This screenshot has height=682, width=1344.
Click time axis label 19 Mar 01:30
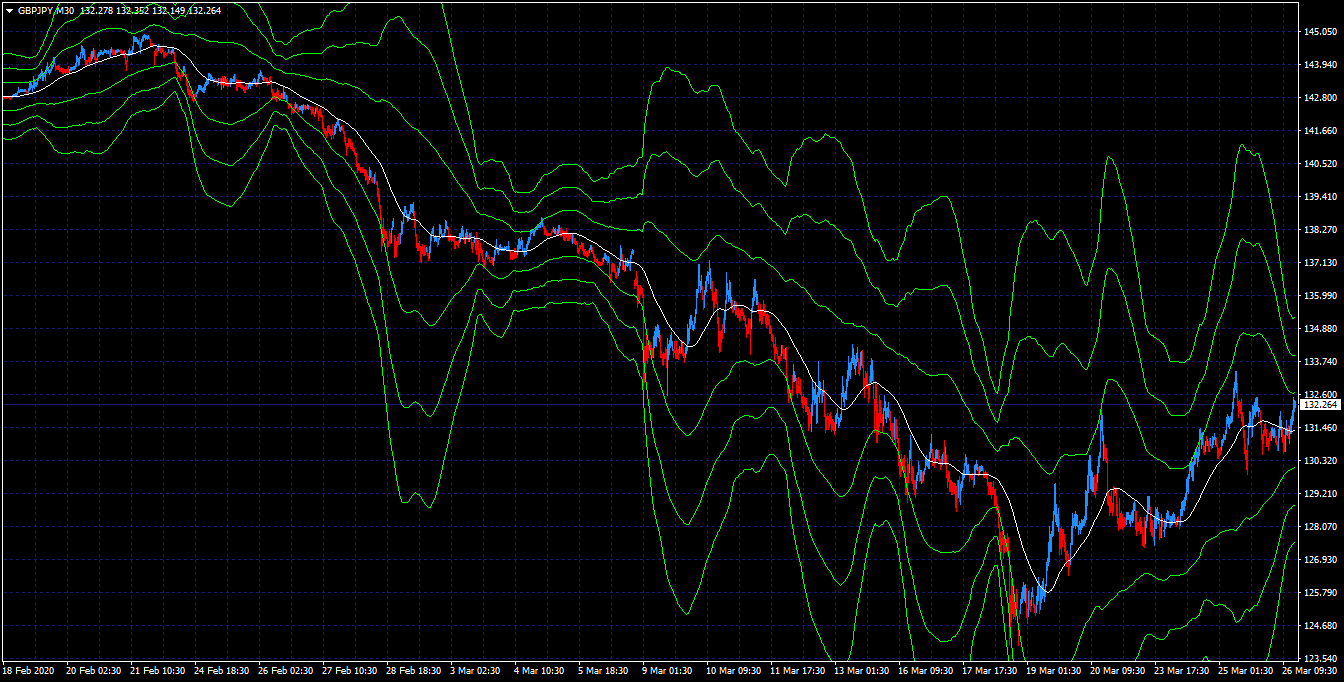[x=1054, y=671]
